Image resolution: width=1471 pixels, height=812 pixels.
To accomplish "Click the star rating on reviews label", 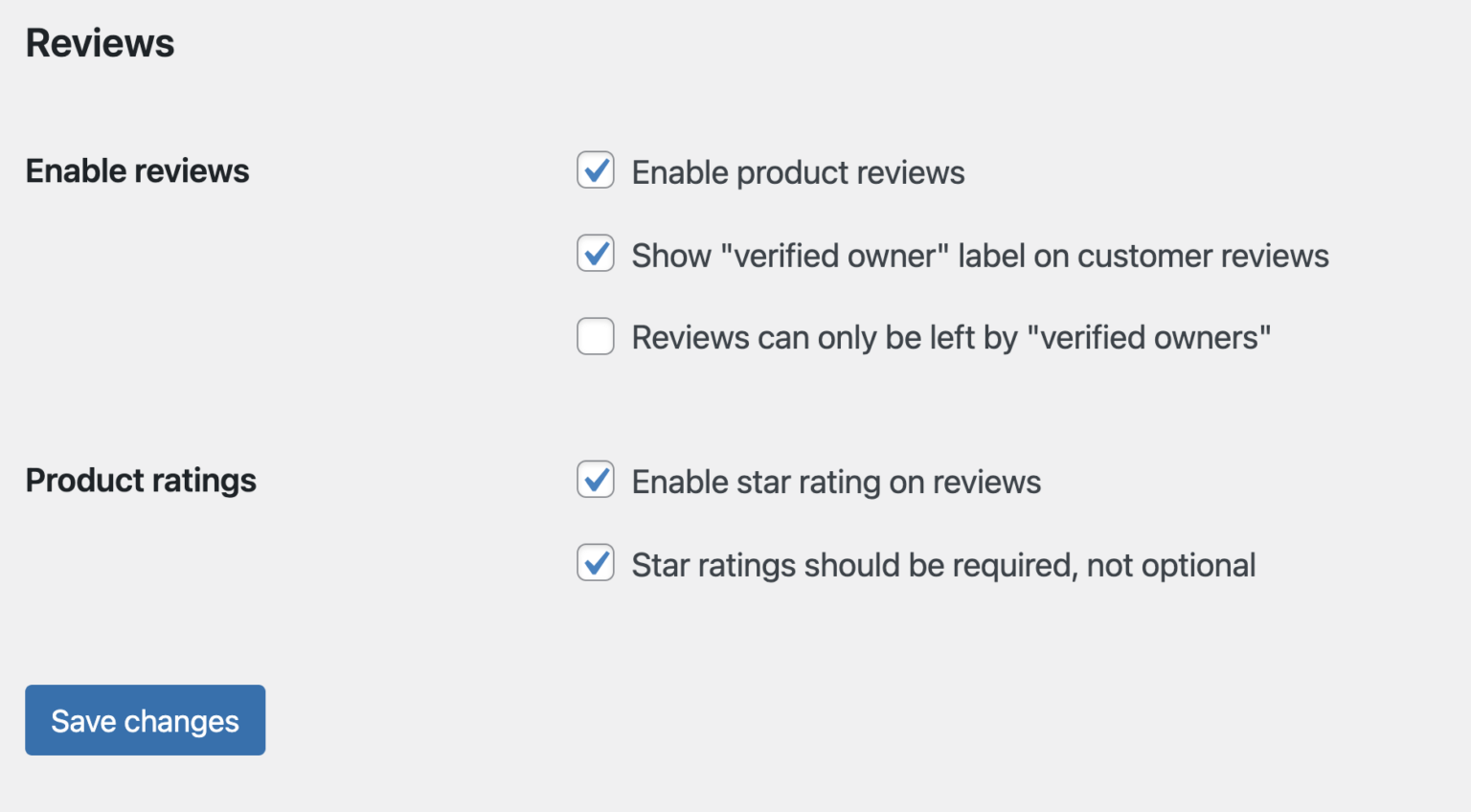I will (835, 482).
